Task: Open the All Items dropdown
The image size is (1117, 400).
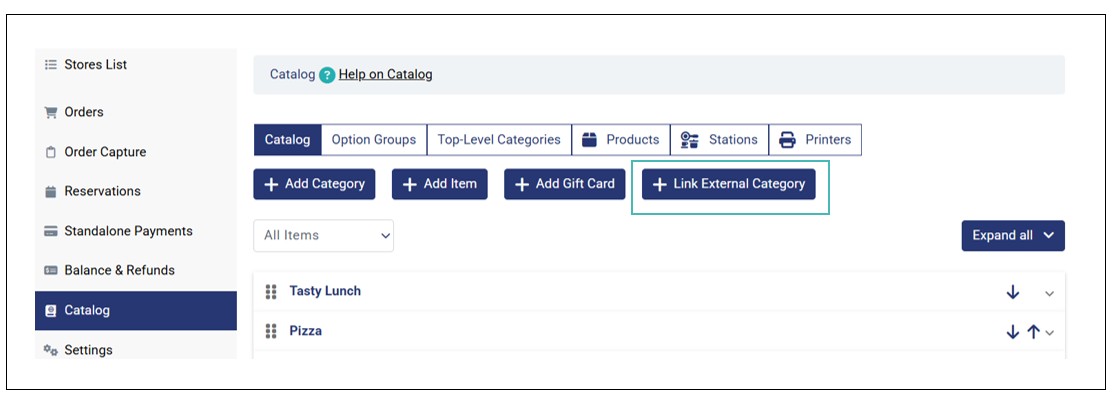Action: pos(323,236)
